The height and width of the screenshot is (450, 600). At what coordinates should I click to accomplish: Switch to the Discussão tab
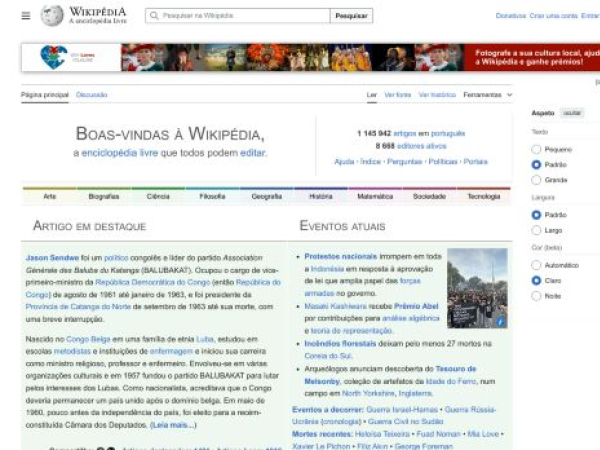click(91, 95)
